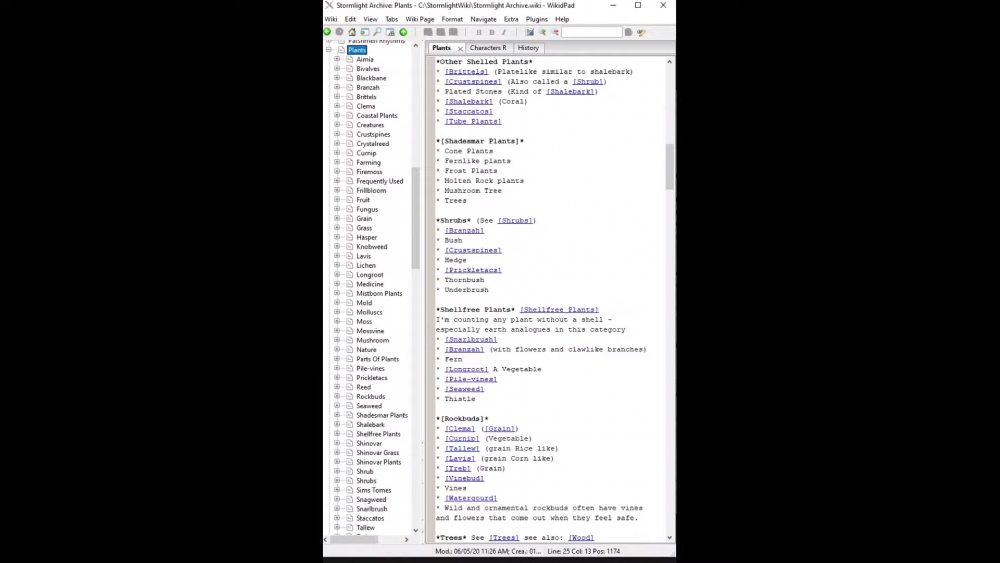
Task: Switch to the History tab
Action: coord(528,48)
